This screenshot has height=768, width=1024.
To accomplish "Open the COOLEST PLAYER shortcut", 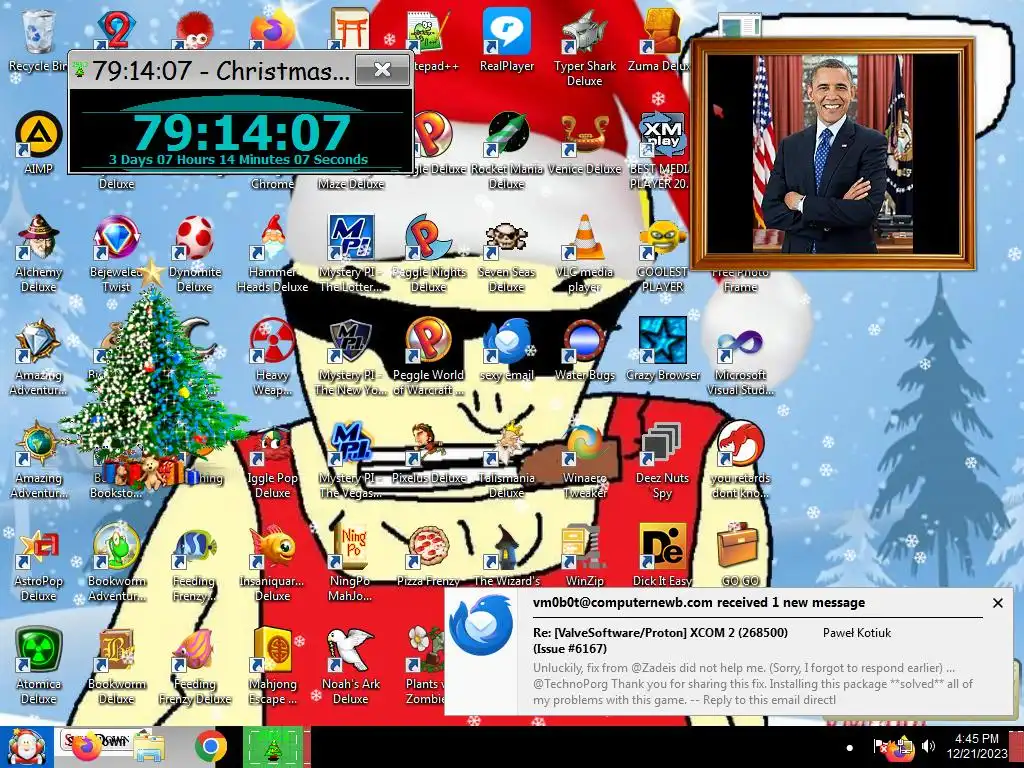I will pos(662,255).
